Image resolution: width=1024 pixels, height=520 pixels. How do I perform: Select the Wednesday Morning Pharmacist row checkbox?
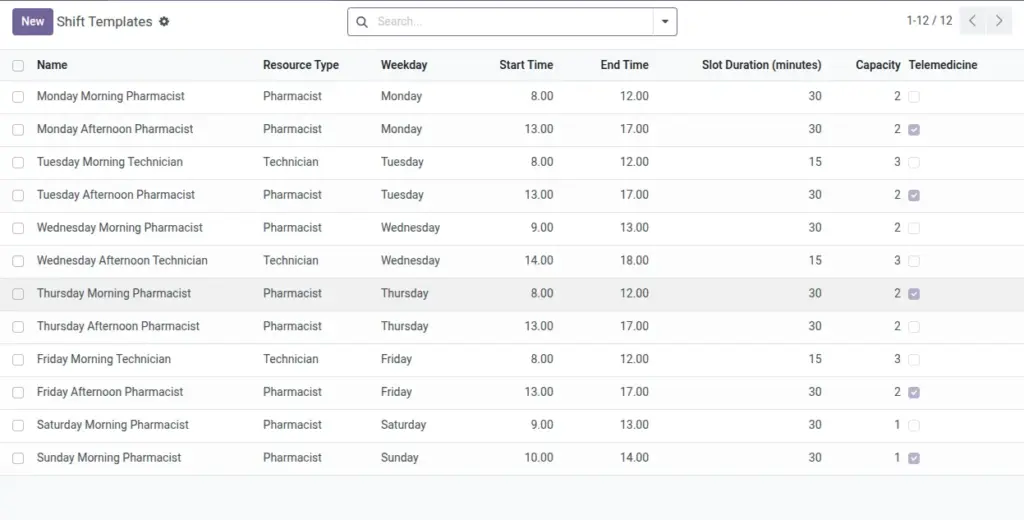coord(18,228)
